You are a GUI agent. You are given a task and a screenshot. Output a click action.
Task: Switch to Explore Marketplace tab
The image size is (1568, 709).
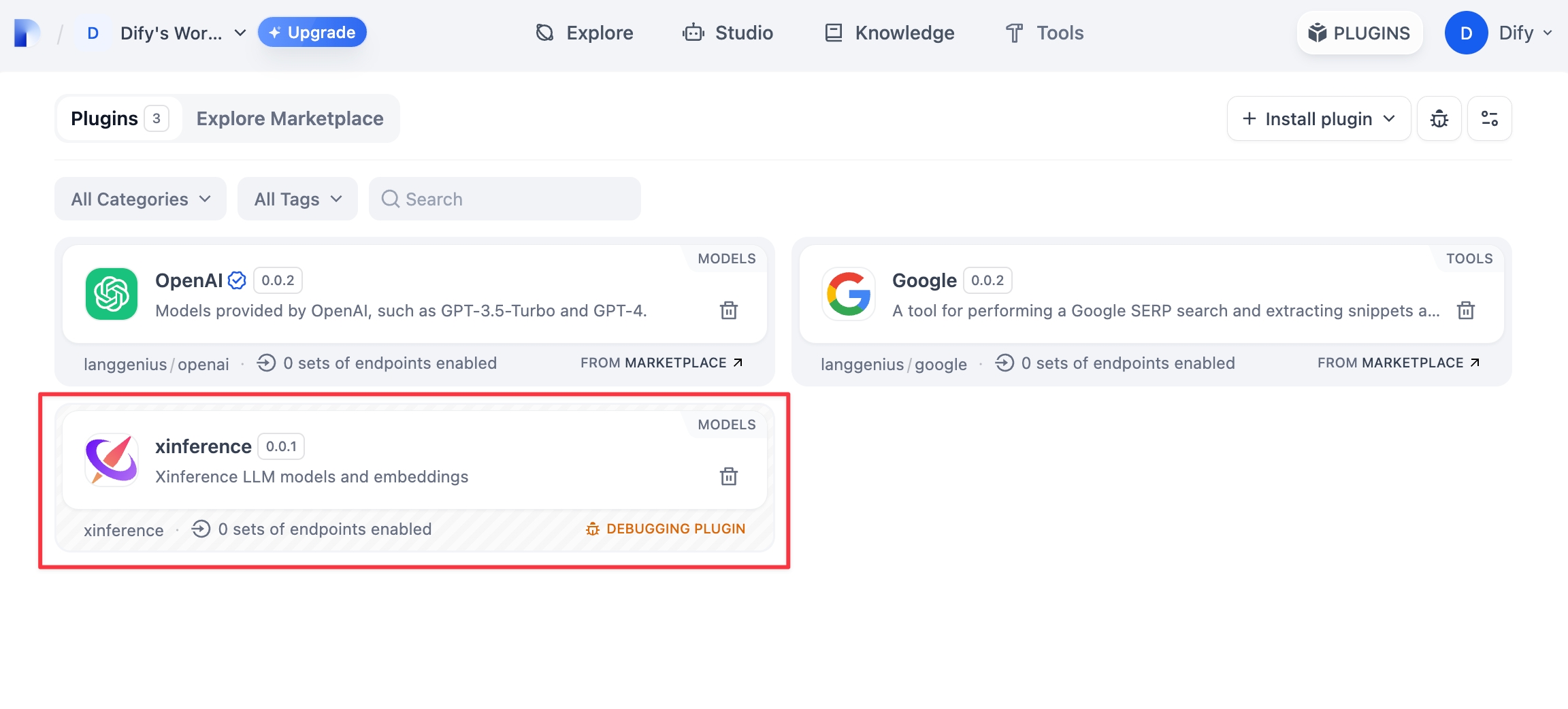tap(290, 118)
